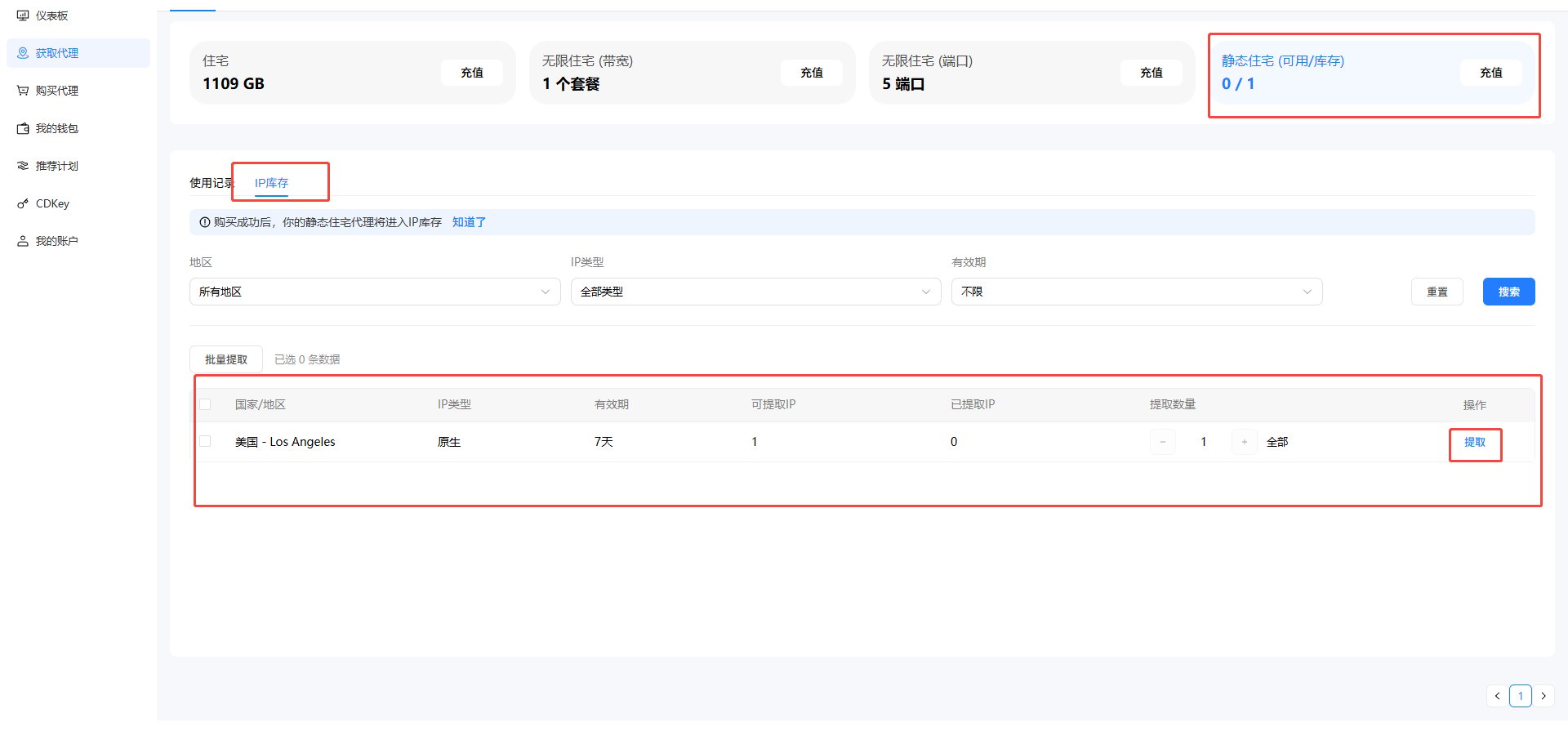Click the blue 搜索 search button
The image size is (1568, 740).
[1509, 292]
